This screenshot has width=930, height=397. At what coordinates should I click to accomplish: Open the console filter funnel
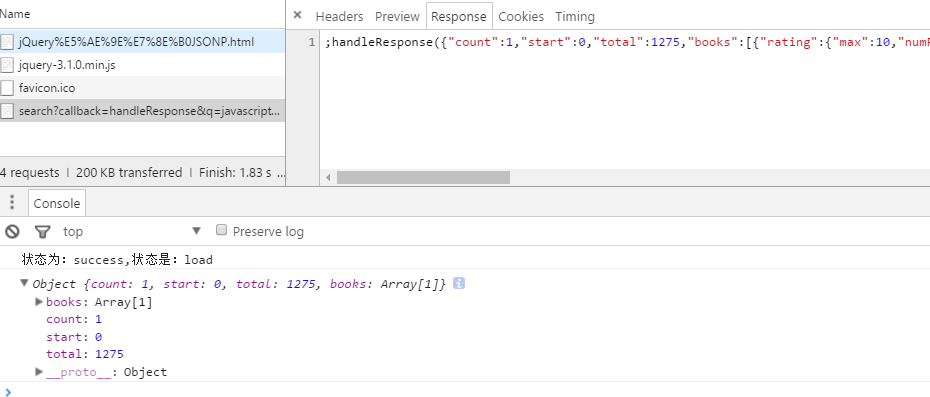pos(42,231)
